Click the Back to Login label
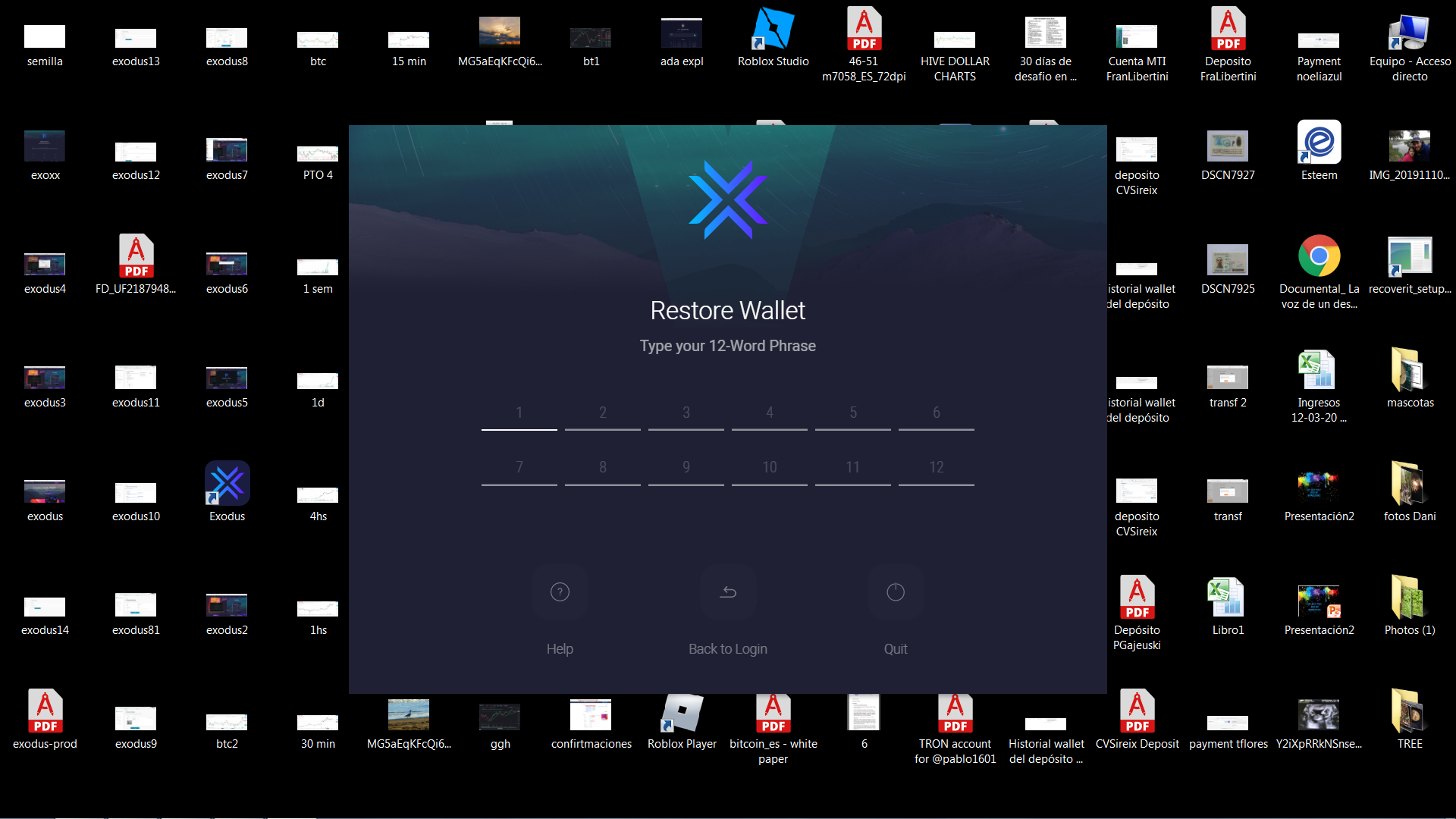This screenshot has width=1456, height=819. (x=728, y=649)
